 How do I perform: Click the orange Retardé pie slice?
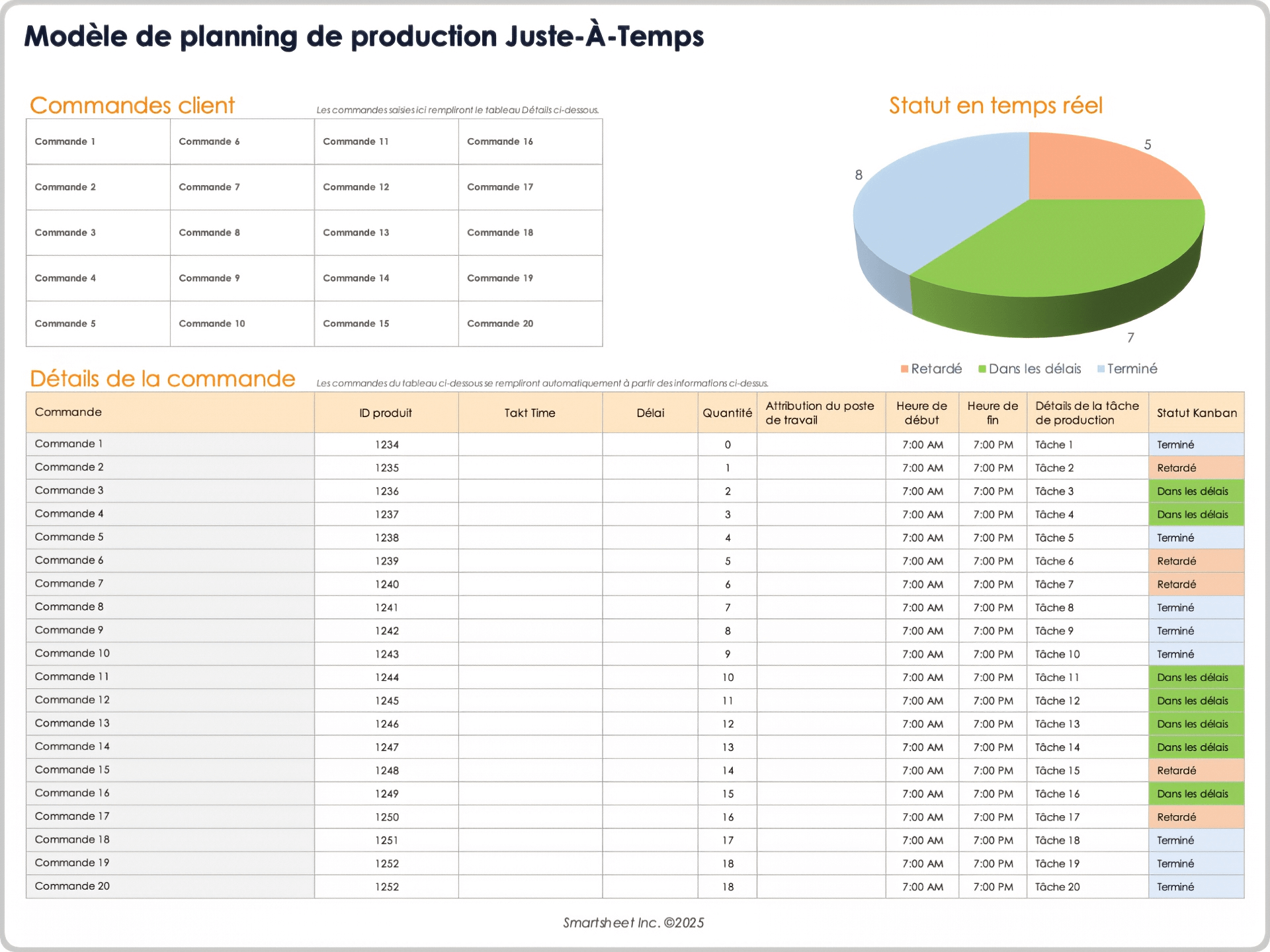pyautogui.click(x=1111, y=165)
